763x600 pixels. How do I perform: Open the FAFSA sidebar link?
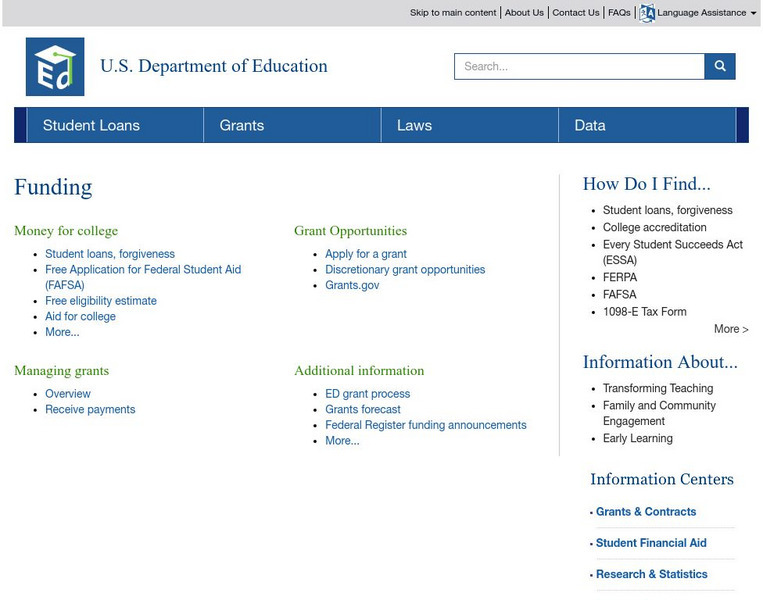619,294
